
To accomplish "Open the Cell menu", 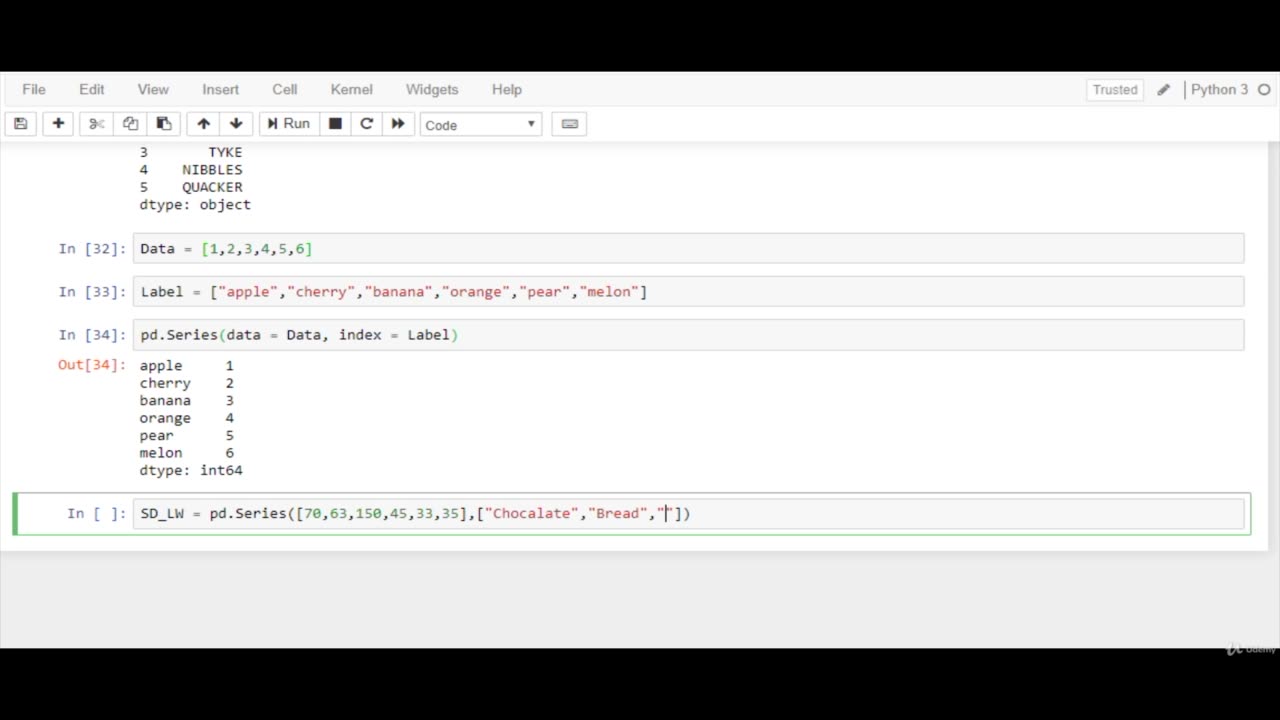I will [285, 89].
